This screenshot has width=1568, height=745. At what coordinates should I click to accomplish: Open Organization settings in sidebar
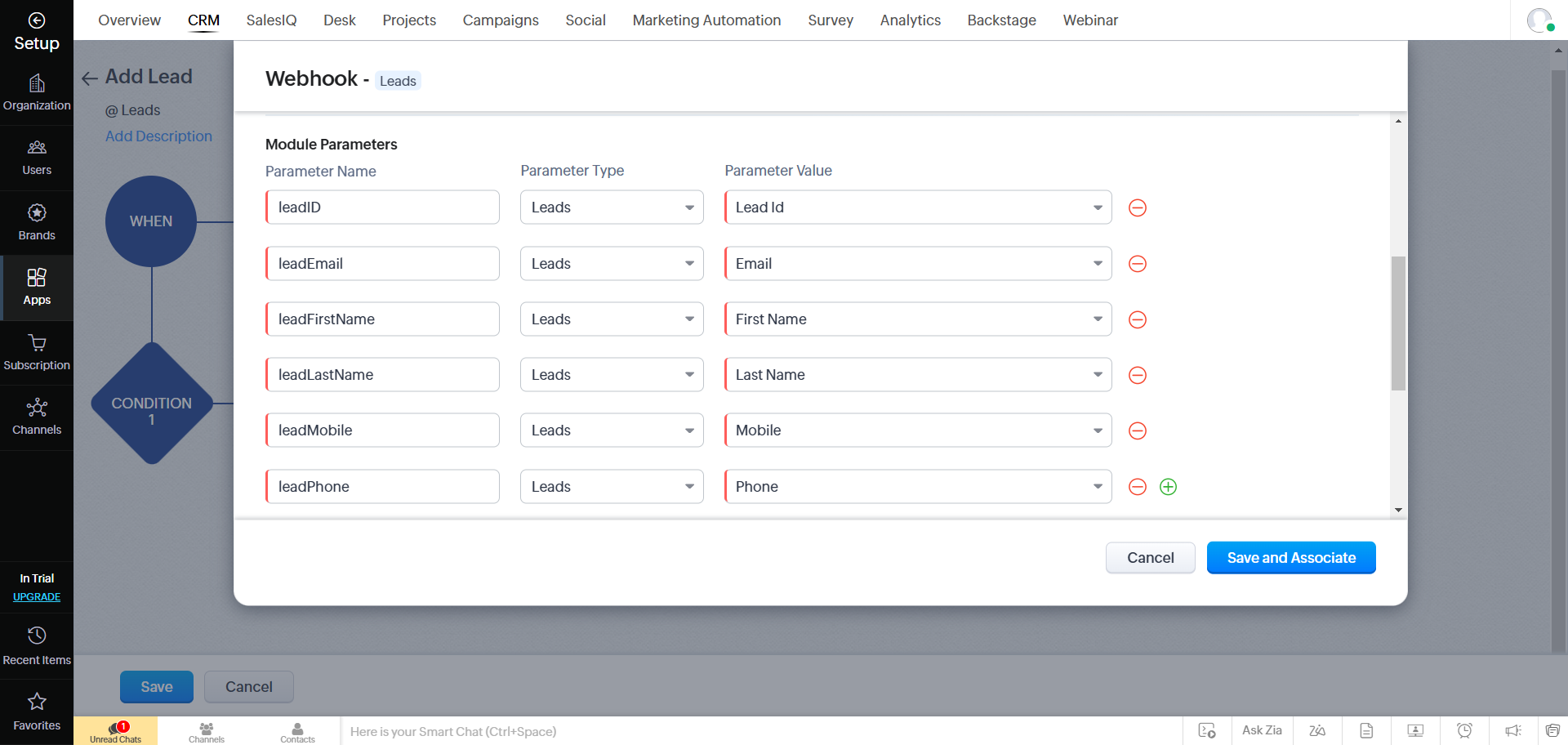tap(37, 93)
